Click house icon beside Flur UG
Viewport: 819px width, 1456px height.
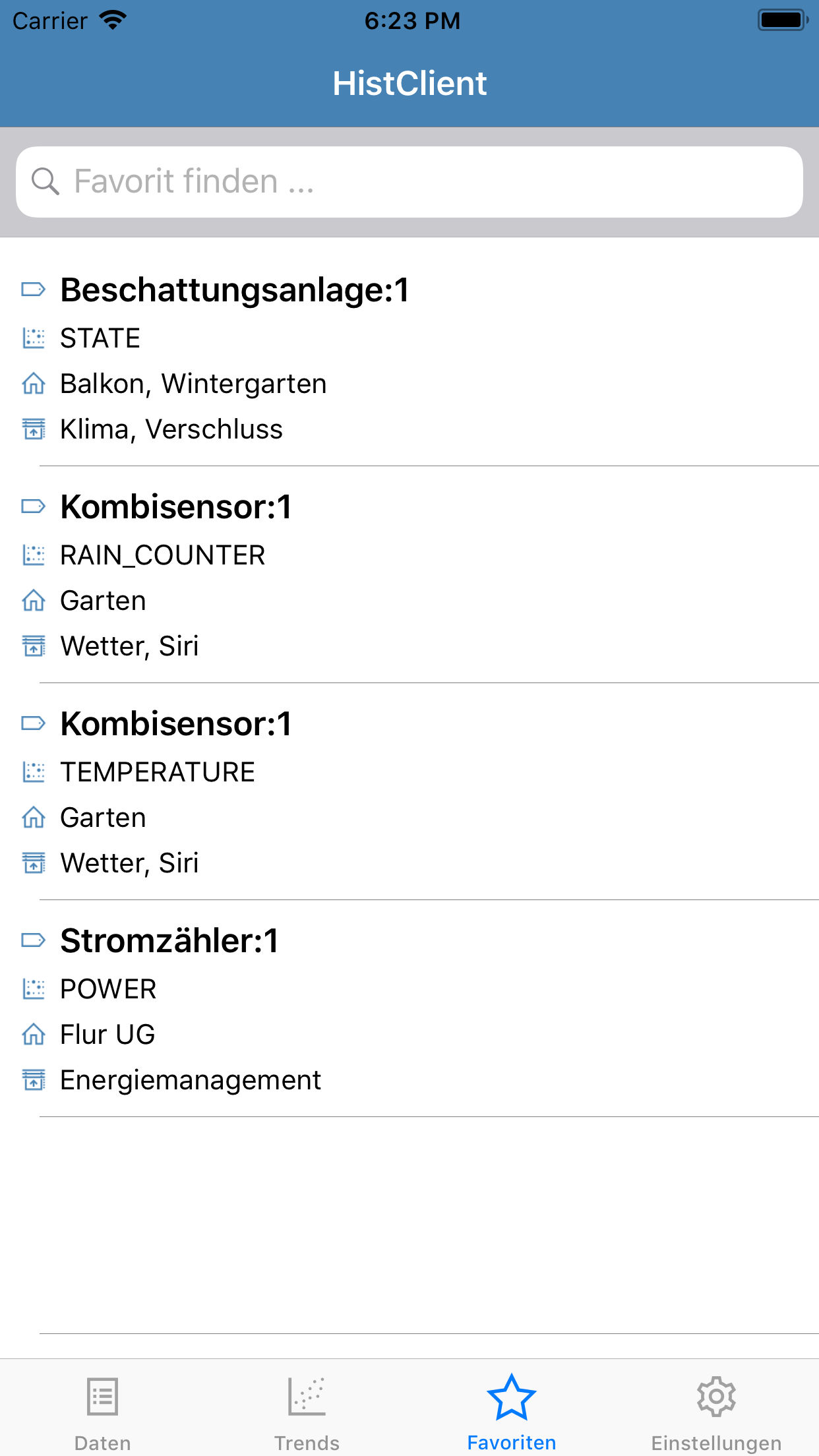34,1034
